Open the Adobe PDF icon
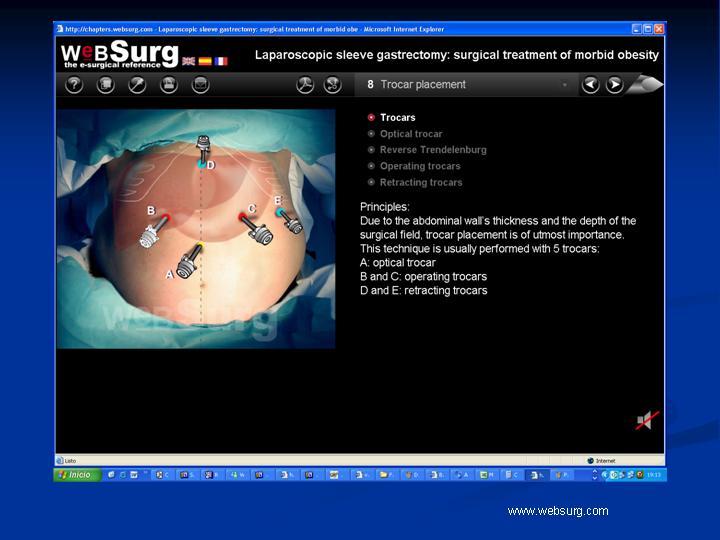The image size is (720, 540). coord(305,85)
